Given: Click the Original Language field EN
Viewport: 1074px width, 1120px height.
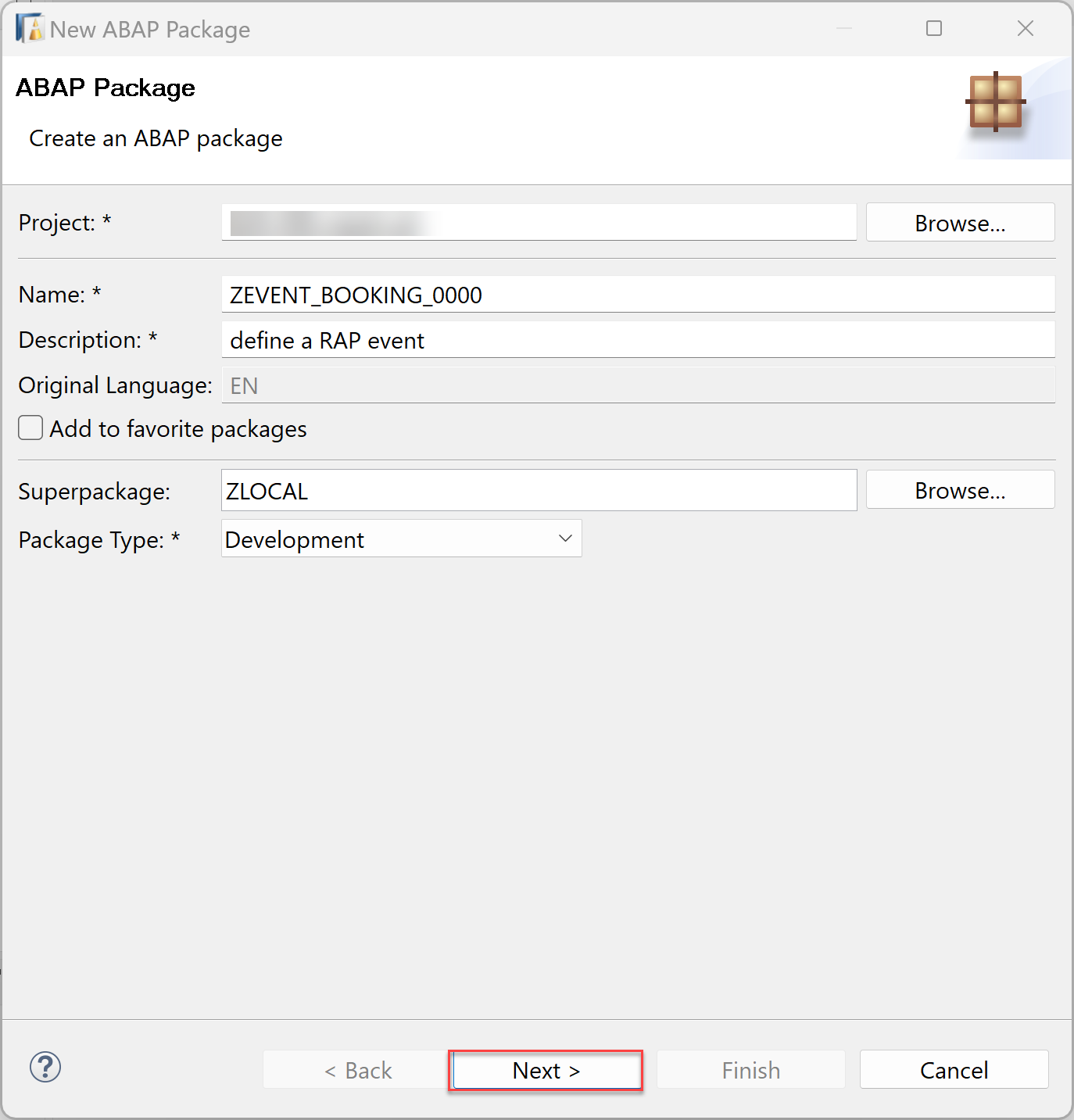Looking at the screenshot, I should click(638, 385).
